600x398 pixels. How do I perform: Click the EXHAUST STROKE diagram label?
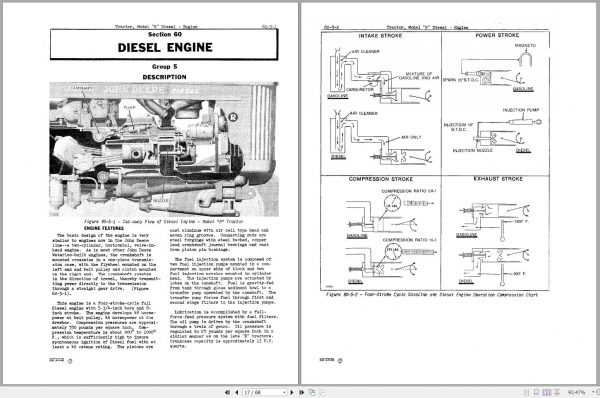click(x=498, y=179)
